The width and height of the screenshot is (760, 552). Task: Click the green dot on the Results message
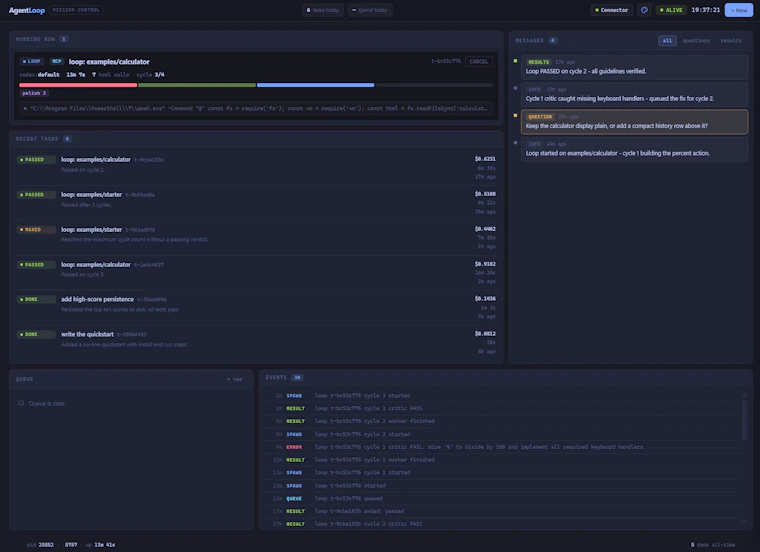[x=515, y=61]
